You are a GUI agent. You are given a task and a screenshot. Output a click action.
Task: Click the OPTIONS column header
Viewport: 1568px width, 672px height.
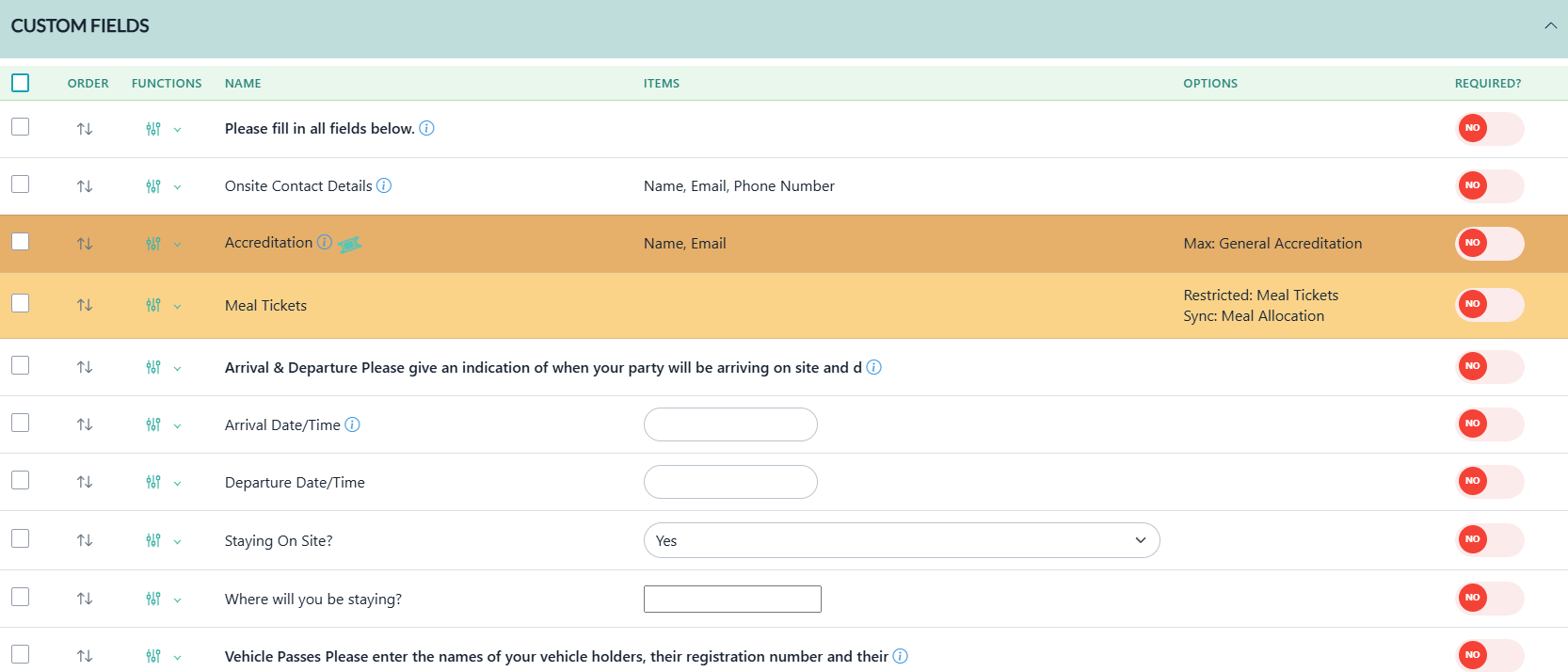[1210, 83]
